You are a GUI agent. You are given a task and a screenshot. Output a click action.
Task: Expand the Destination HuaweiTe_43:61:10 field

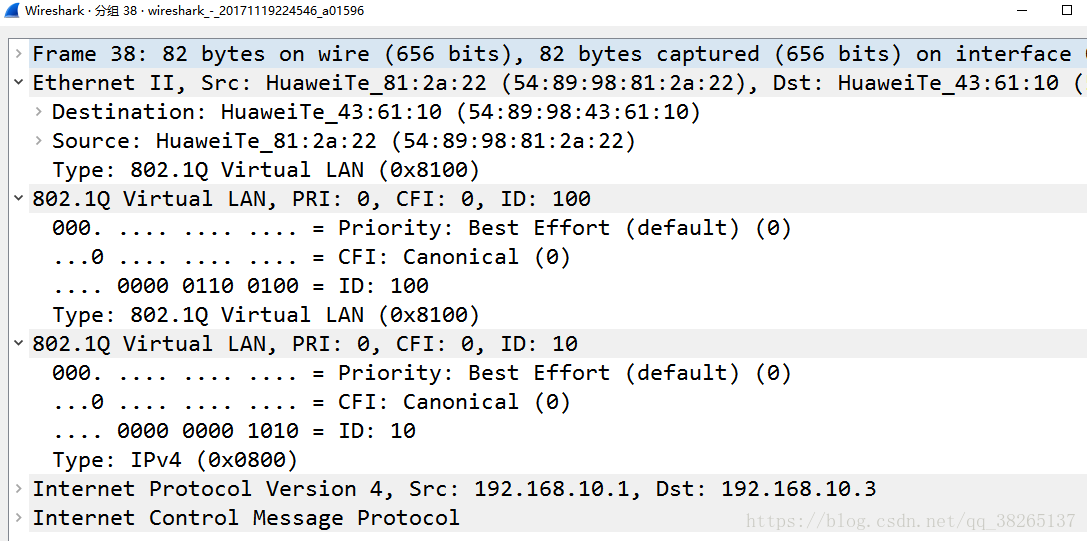37,111
